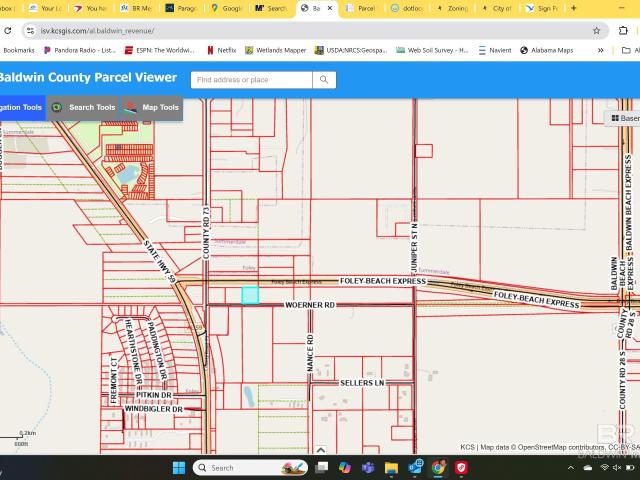Screen dimensions: 640x480
Task: Click the Windows Start button
Action: 178,467
